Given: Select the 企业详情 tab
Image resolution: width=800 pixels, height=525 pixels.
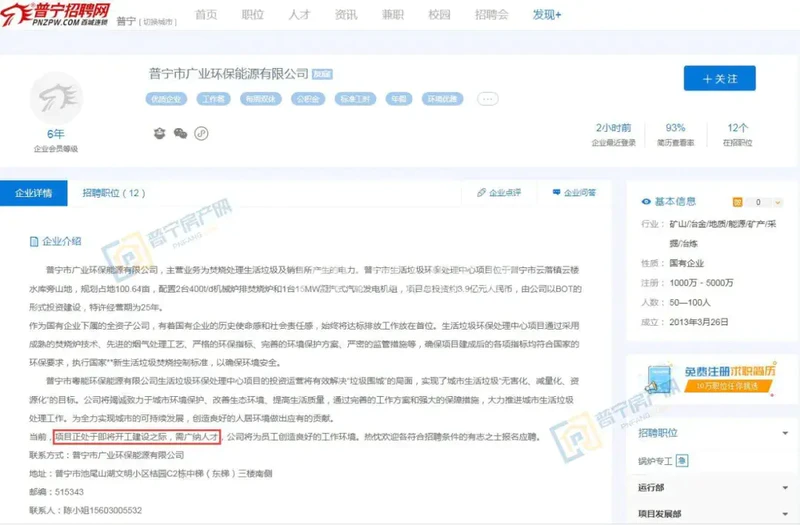Looking at the screenshot, I should 34,192.
